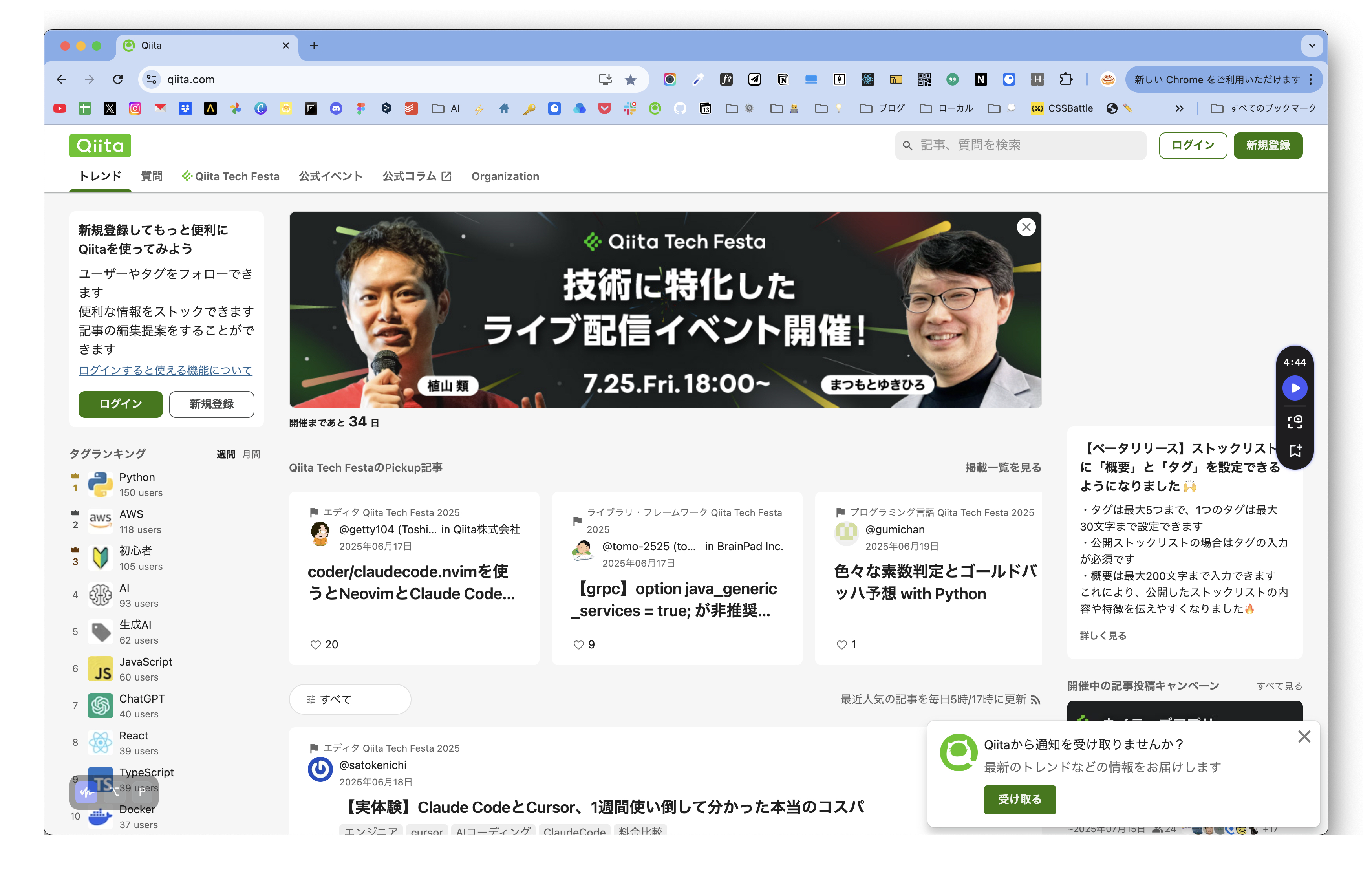Switch tag ranking to 月間
The height and width of the screenshot is (893, 1372).
[251, 454]
